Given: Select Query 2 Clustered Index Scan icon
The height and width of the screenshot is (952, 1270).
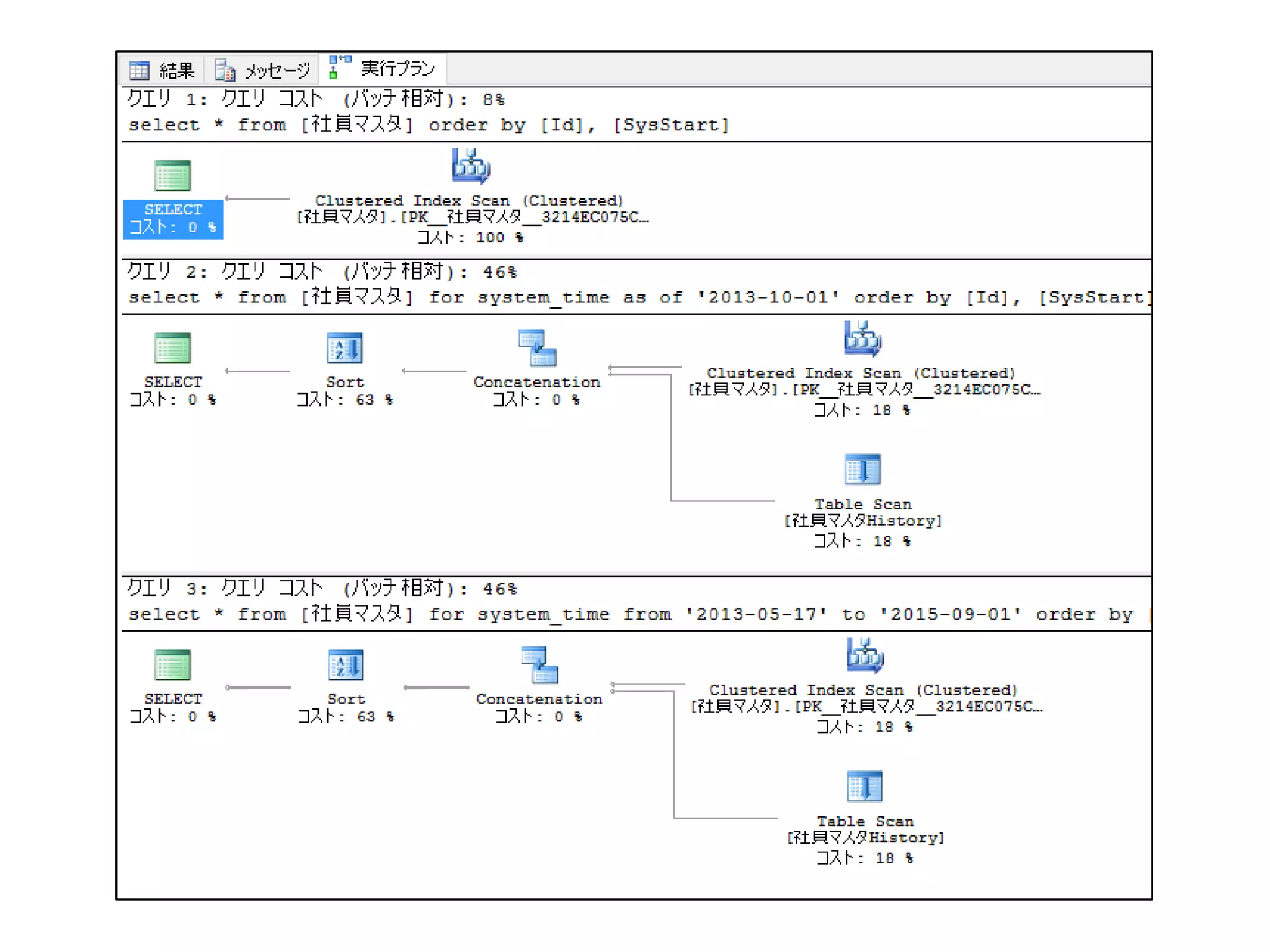Looking at the screenshot, I should (862, 338).
